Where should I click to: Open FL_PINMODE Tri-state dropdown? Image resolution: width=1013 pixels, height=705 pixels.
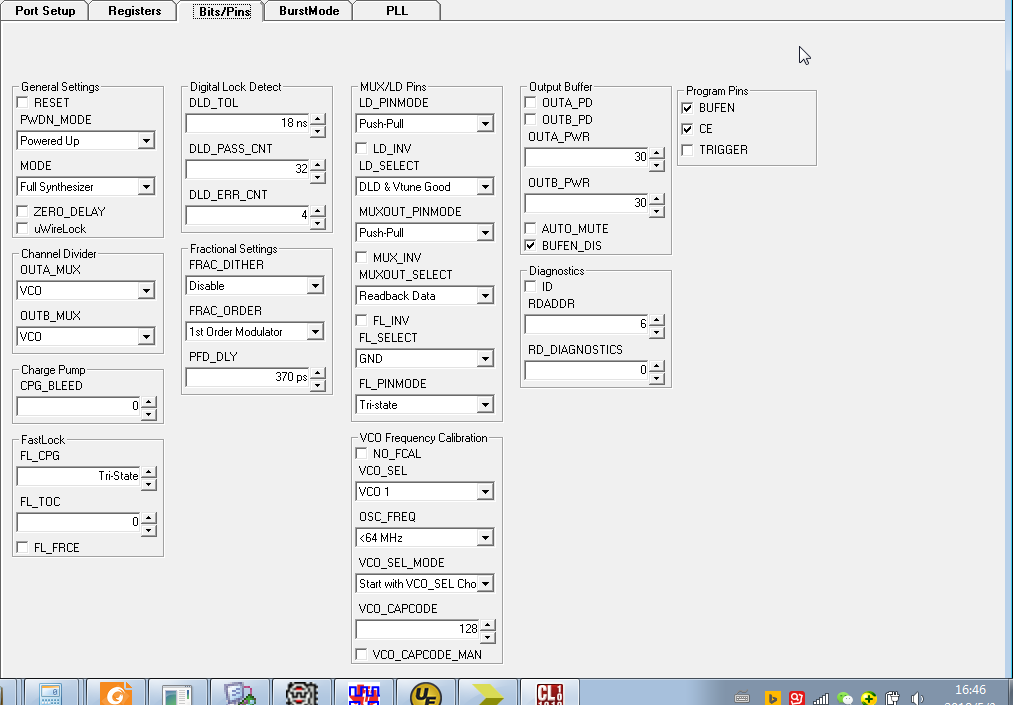click(485, 405)
